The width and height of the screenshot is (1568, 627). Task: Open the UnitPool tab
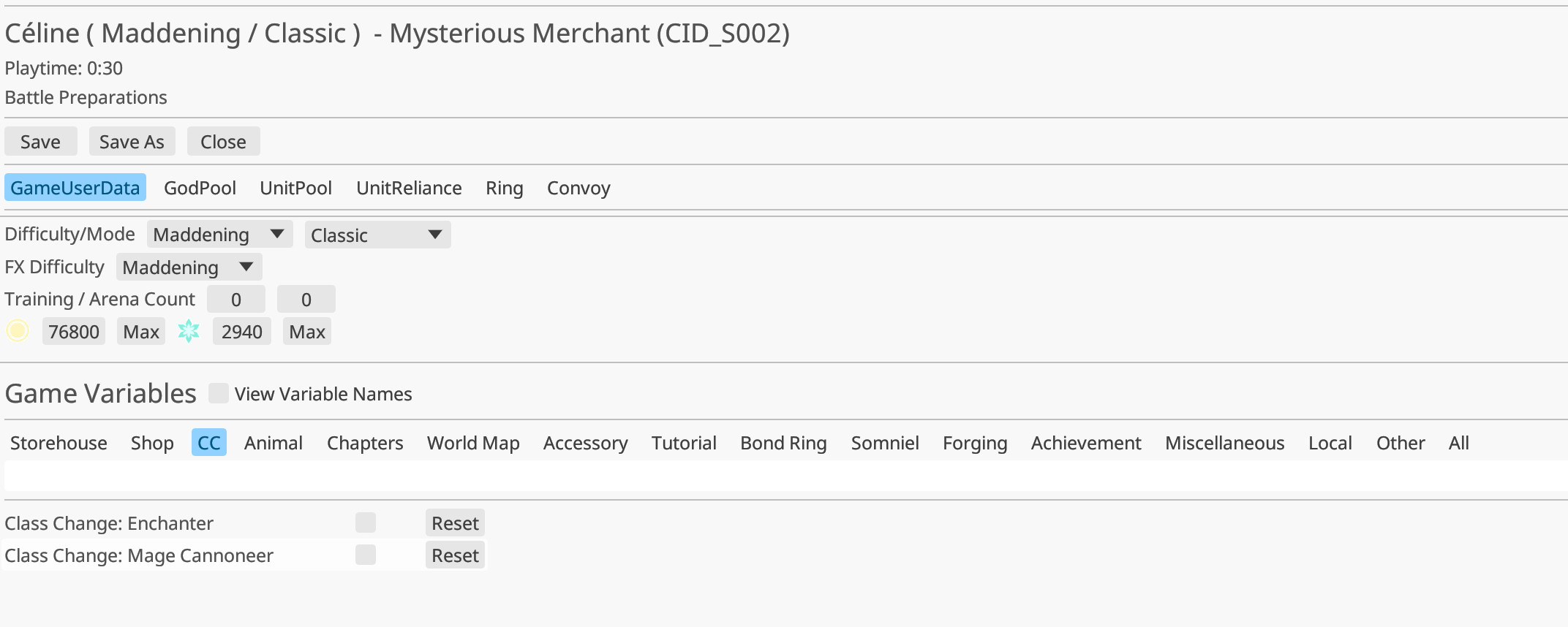tap(295, 188)
